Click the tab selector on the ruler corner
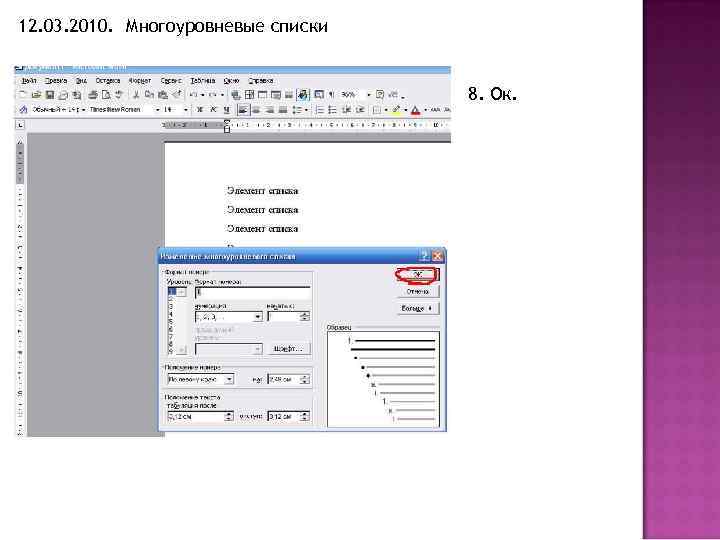Image resolution: width=720 pixels, height=540 pixels. tap(21, 125)
